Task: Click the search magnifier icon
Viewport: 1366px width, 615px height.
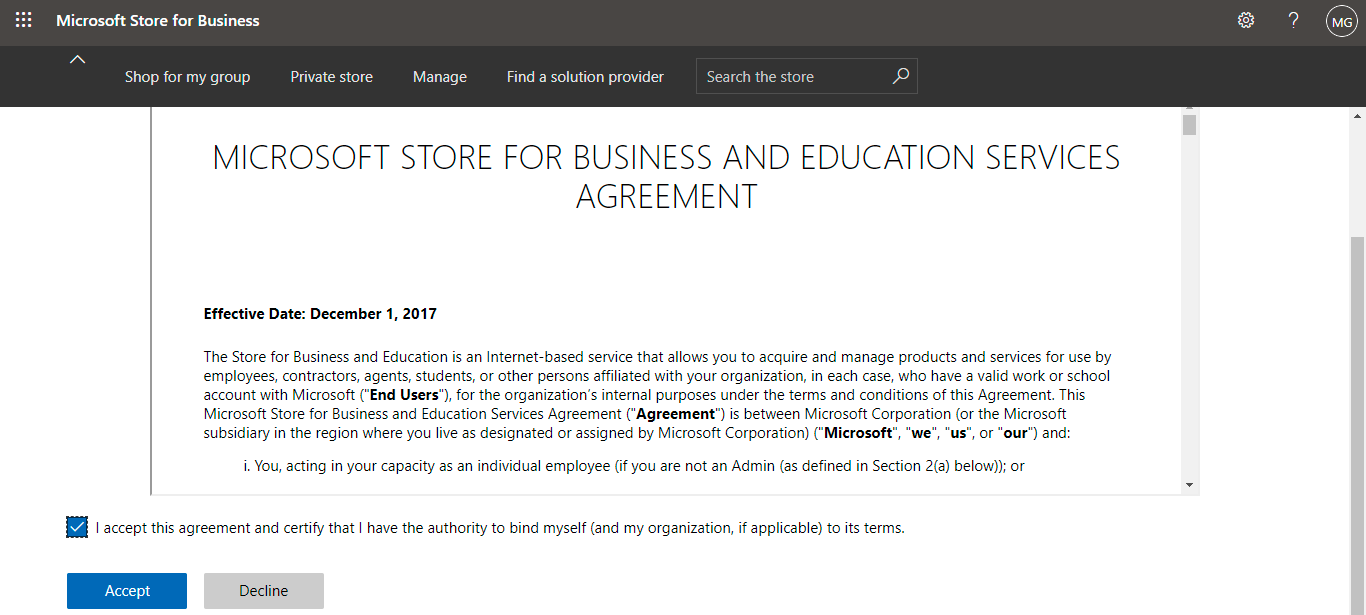Action: [x=900, y=76]
